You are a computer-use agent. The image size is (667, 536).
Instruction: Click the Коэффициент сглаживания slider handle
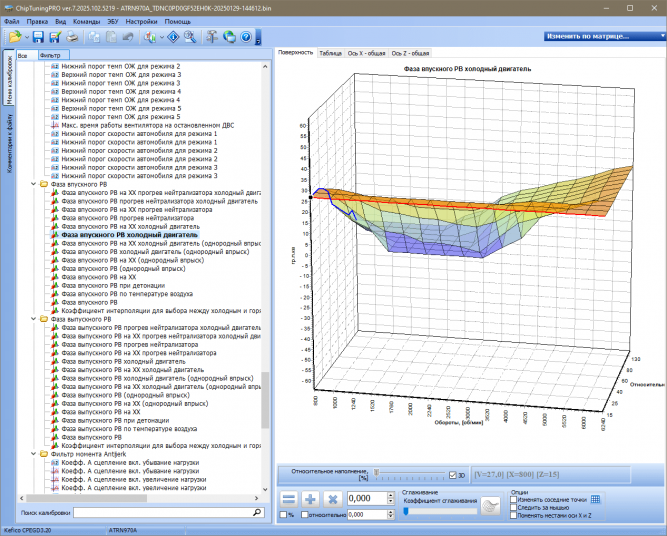406,511
